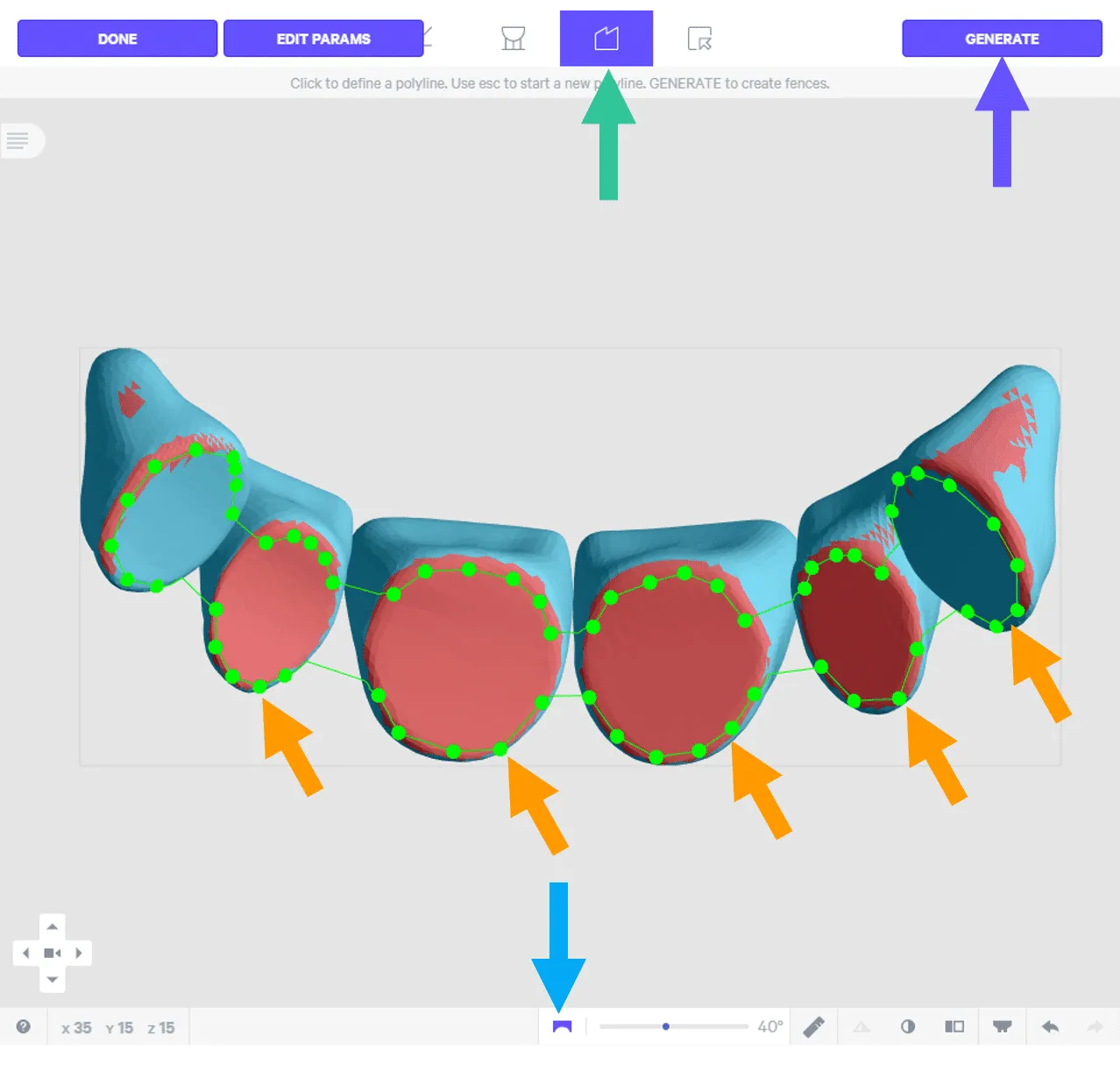Undo the last action
1120x1070 pixels.
[1050, 1026]
